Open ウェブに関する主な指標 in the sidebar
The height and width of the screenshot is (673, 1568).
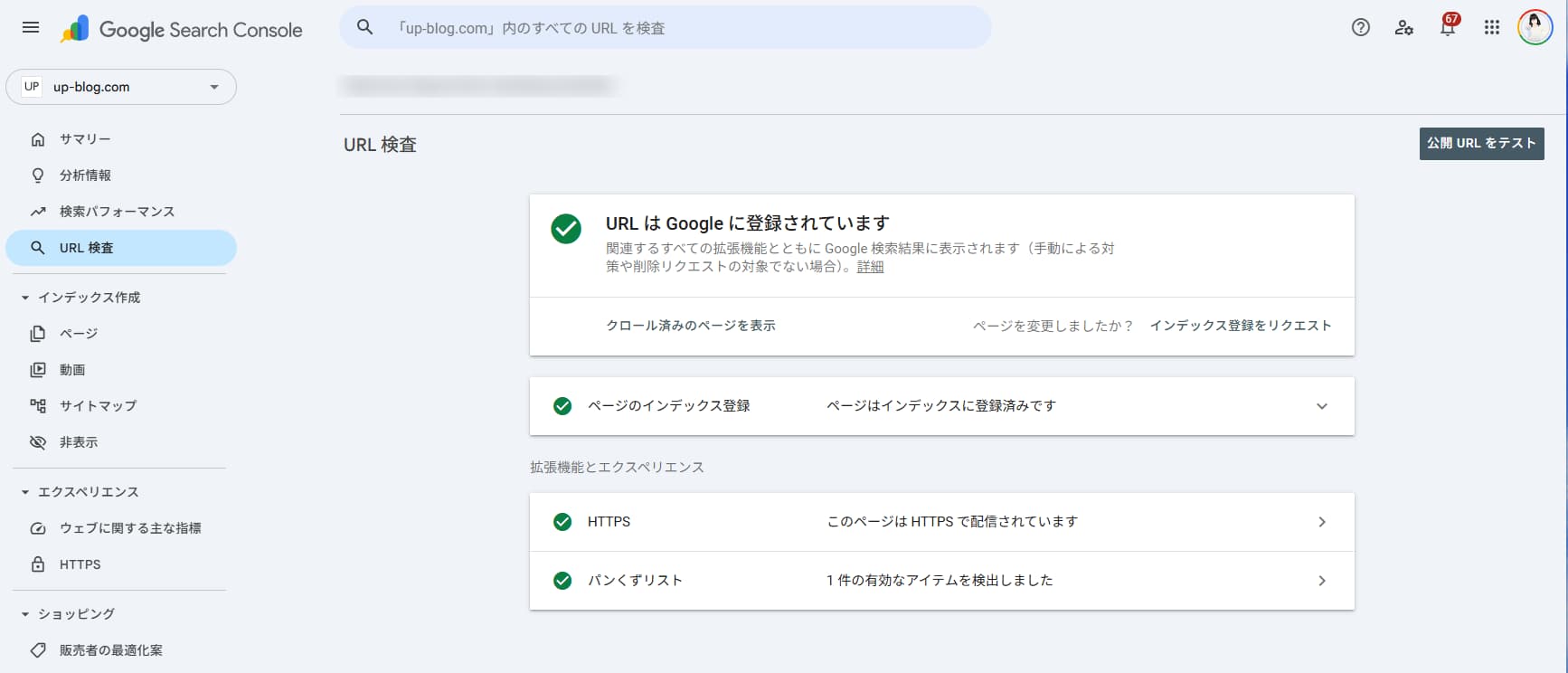point(121,528)
